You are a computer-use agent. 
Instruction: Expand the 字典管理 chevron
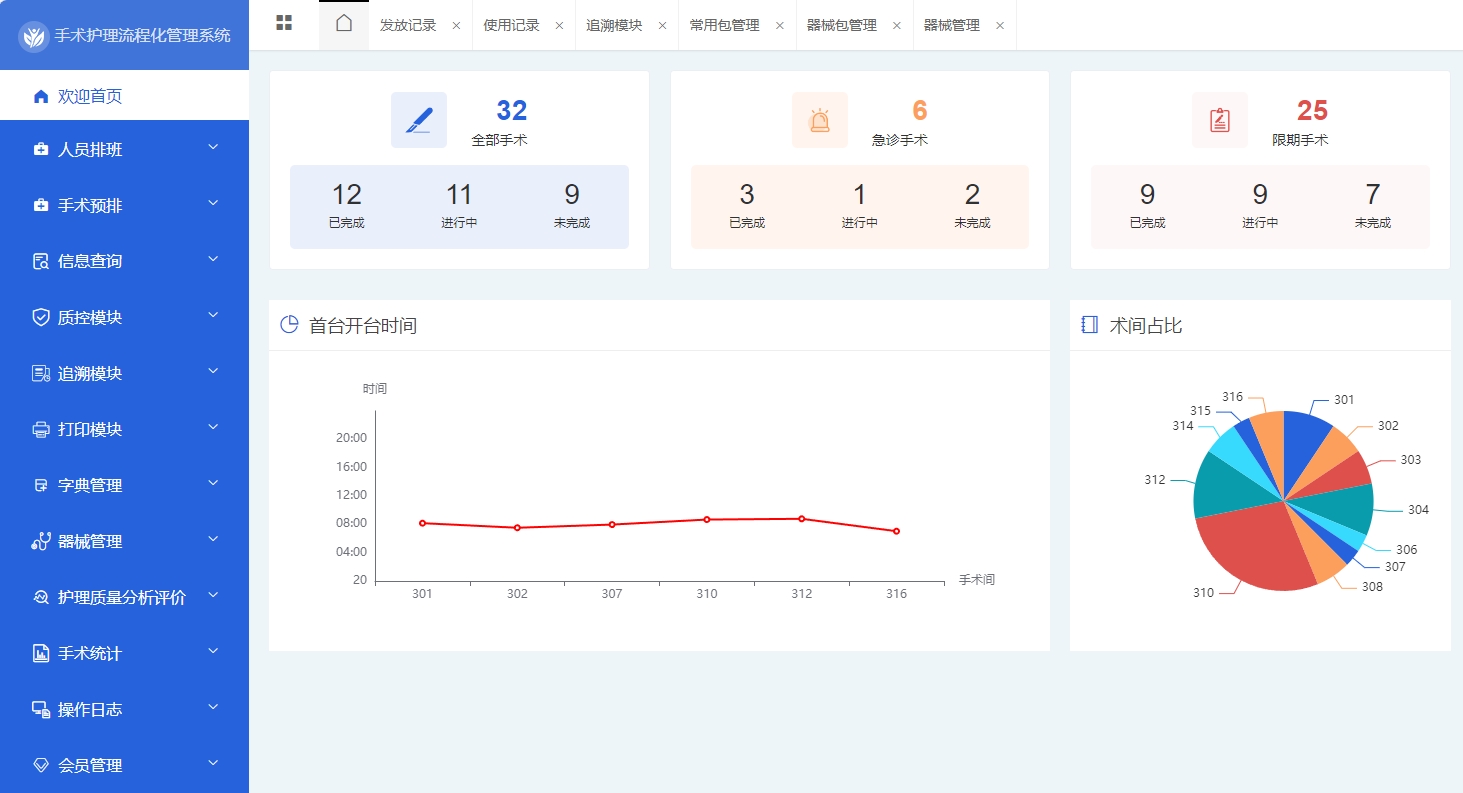(213, 484)
